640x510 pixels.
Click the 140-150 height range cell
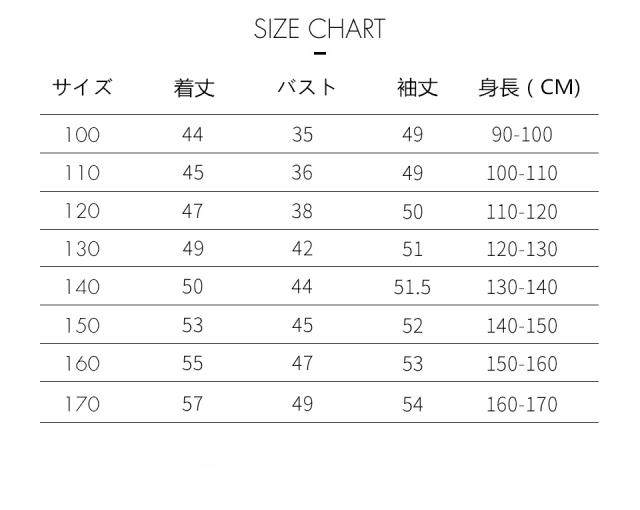tap(522, 326)
